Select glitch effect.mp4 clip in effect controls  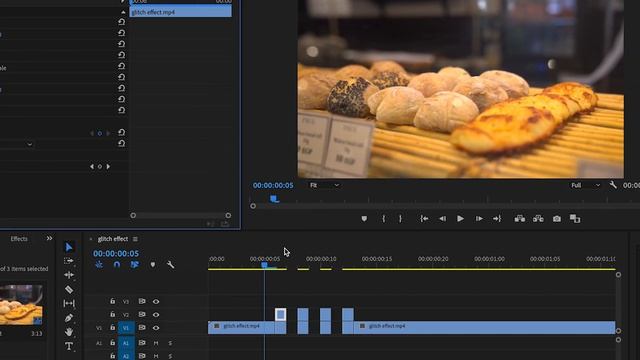tap(180, 12)
